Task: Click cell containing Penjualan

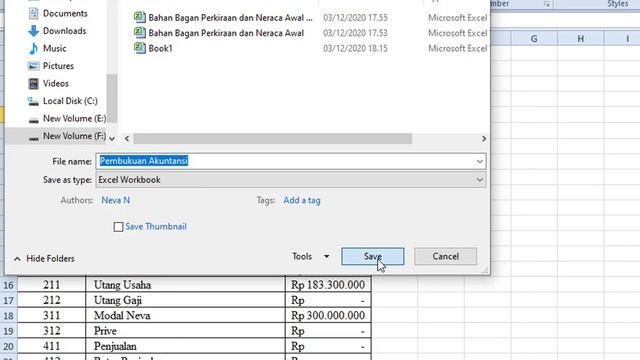Action: coord(185,347)
